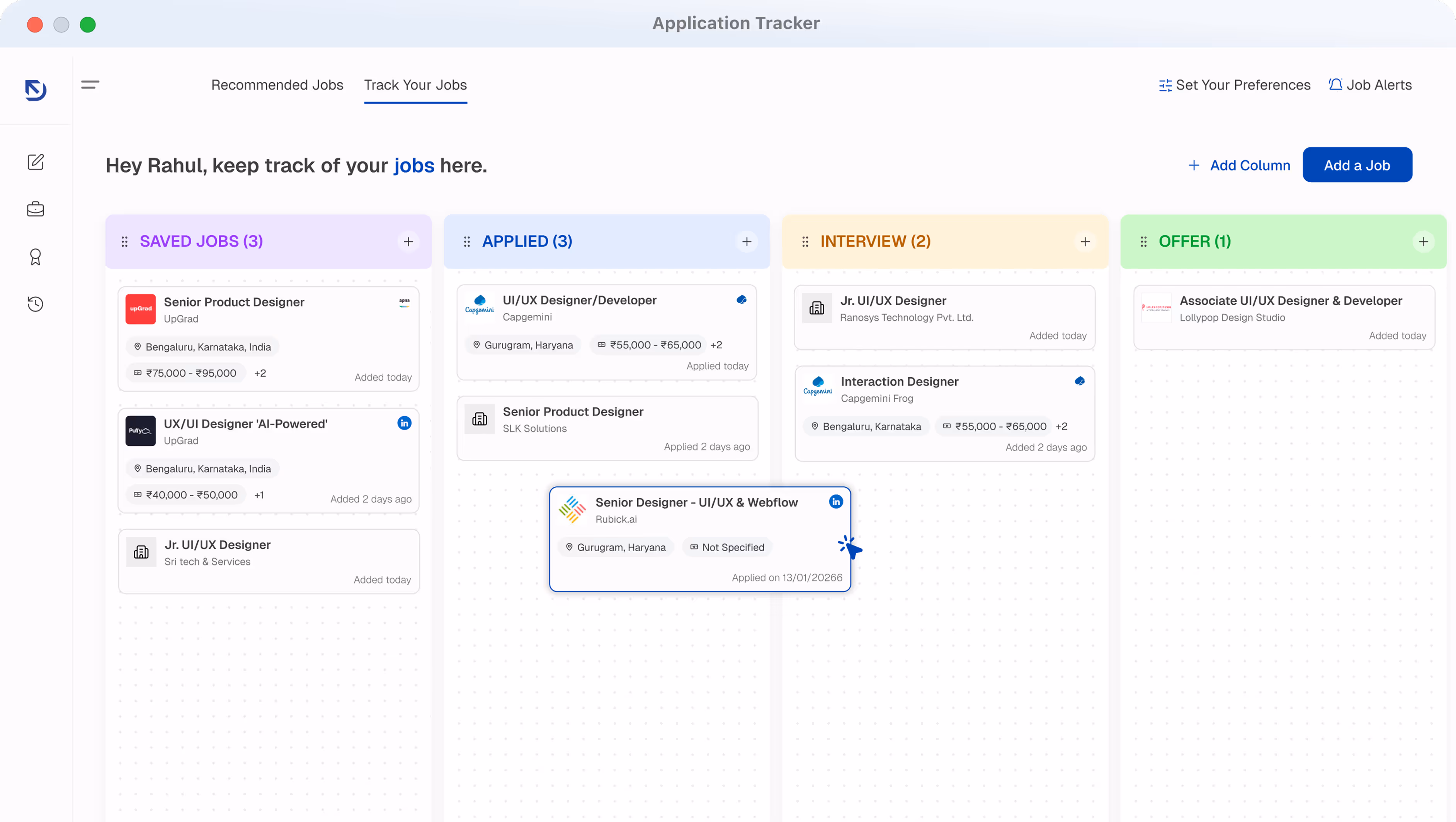Click plus icon in Offer column

[x=1423, y=242]
